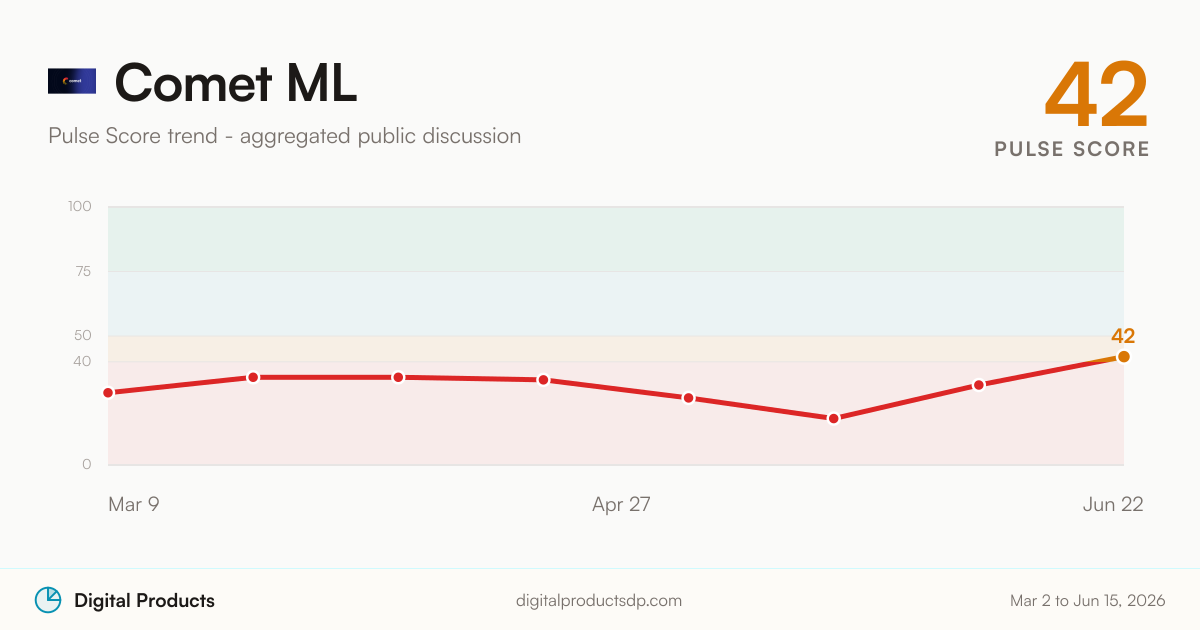Click the PULSE SCORE label
This screenshot has width=1200, height=630.
click(x=1072, y=149)
